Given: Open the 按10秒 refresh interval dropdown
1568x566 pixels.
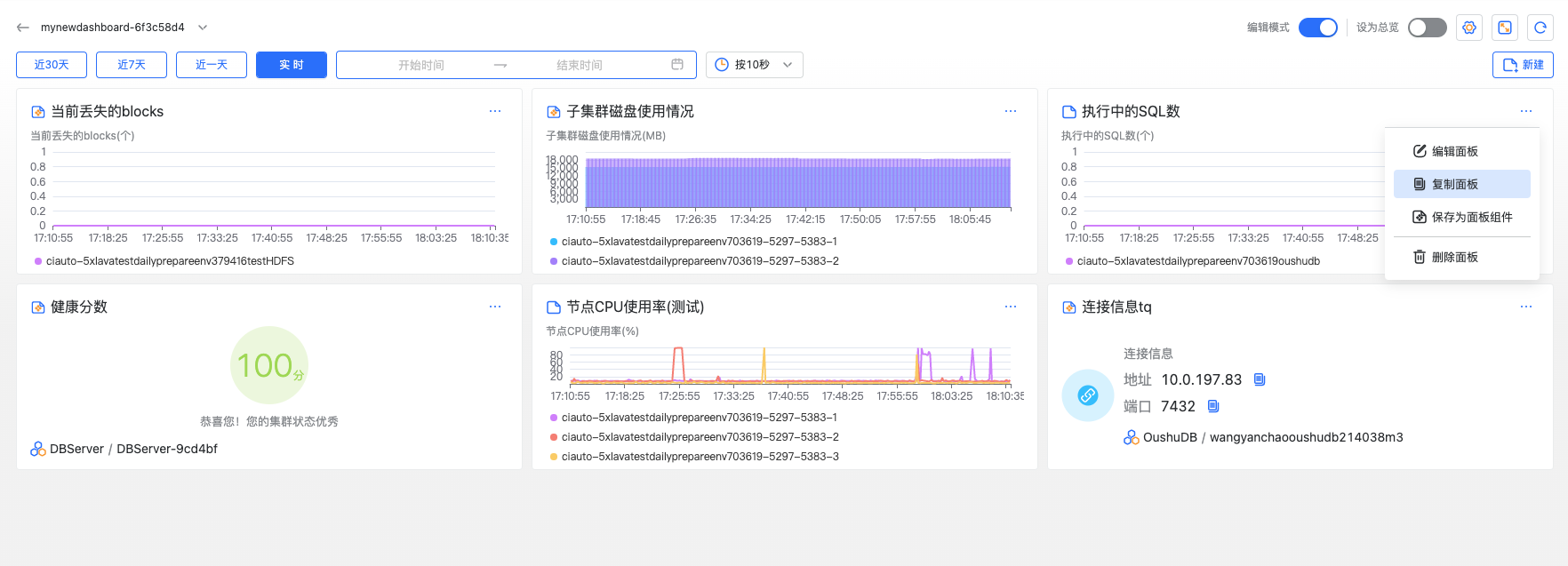Looking at the screenshot, I should (754, 65).
